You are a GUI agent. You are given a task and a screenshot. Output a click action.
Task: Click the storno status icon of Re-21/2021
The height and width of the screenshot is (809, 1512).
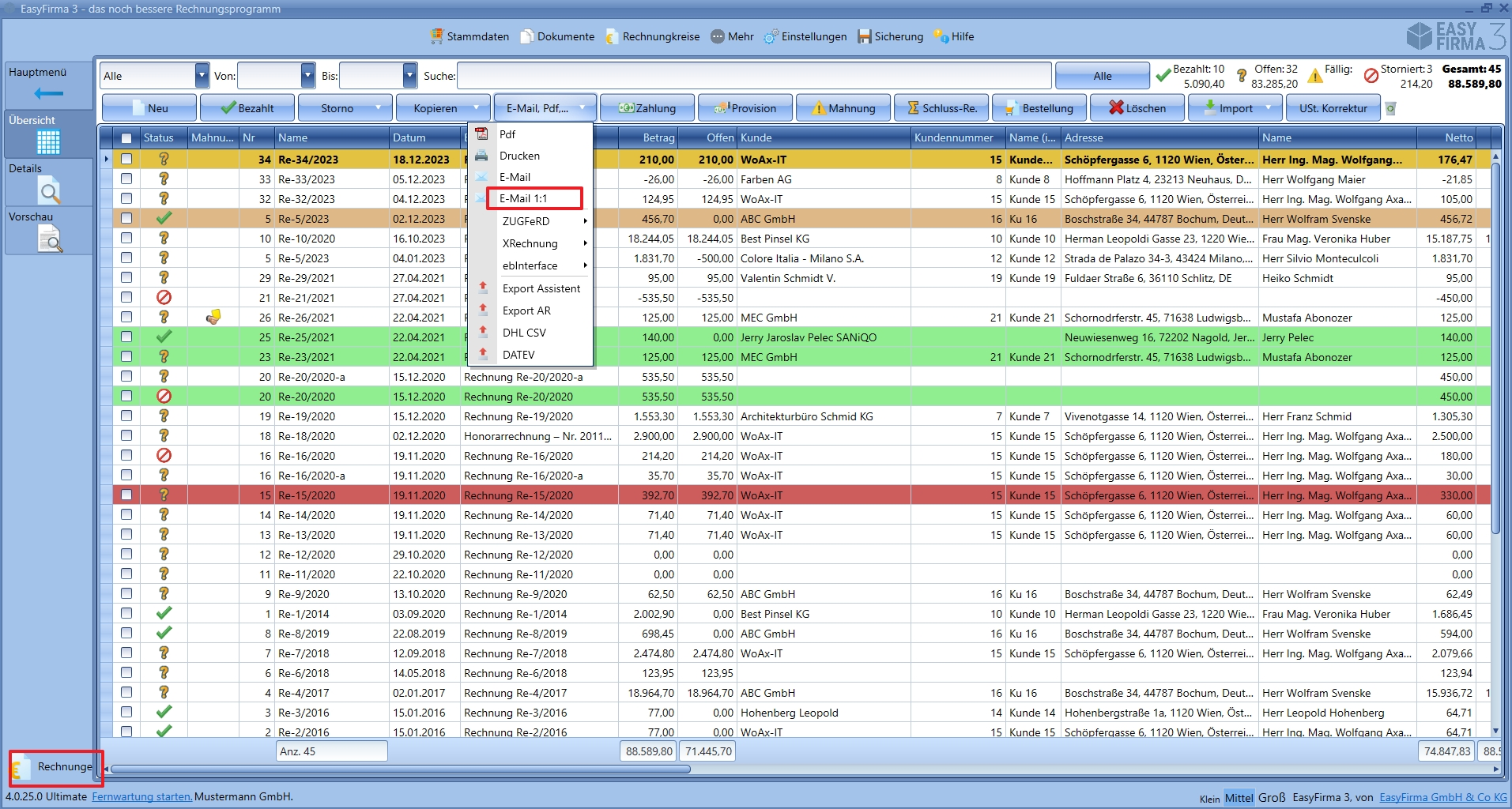coord(164,297)
